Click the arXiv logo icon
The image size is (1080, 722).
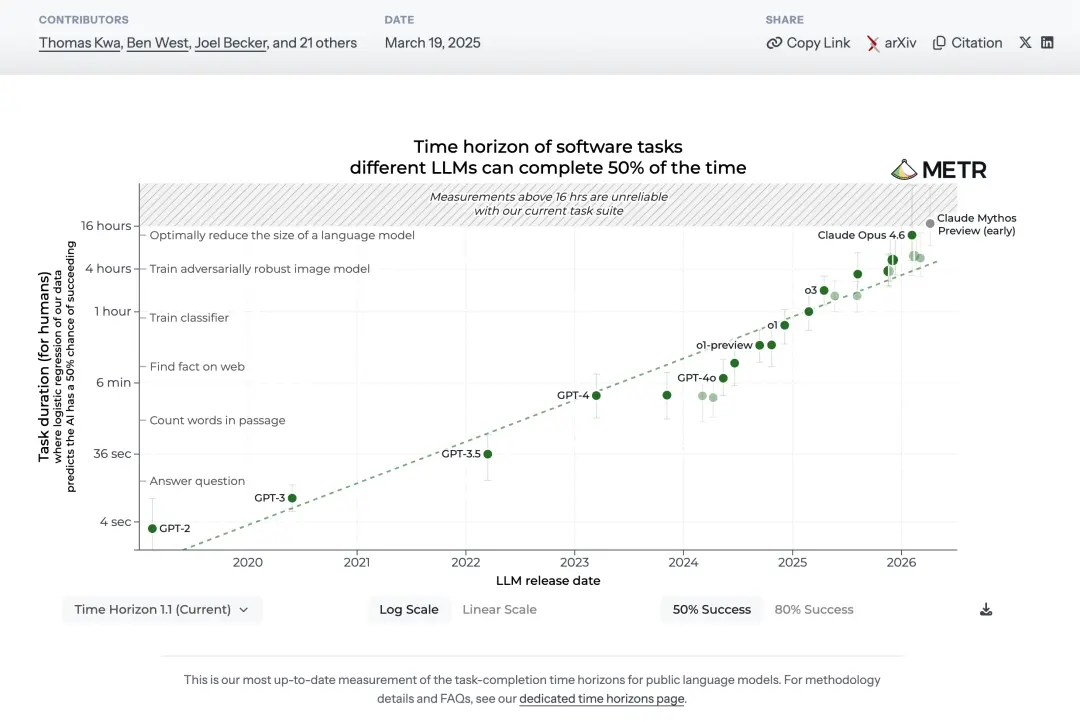pyautogui.click(x=873, y=43)
